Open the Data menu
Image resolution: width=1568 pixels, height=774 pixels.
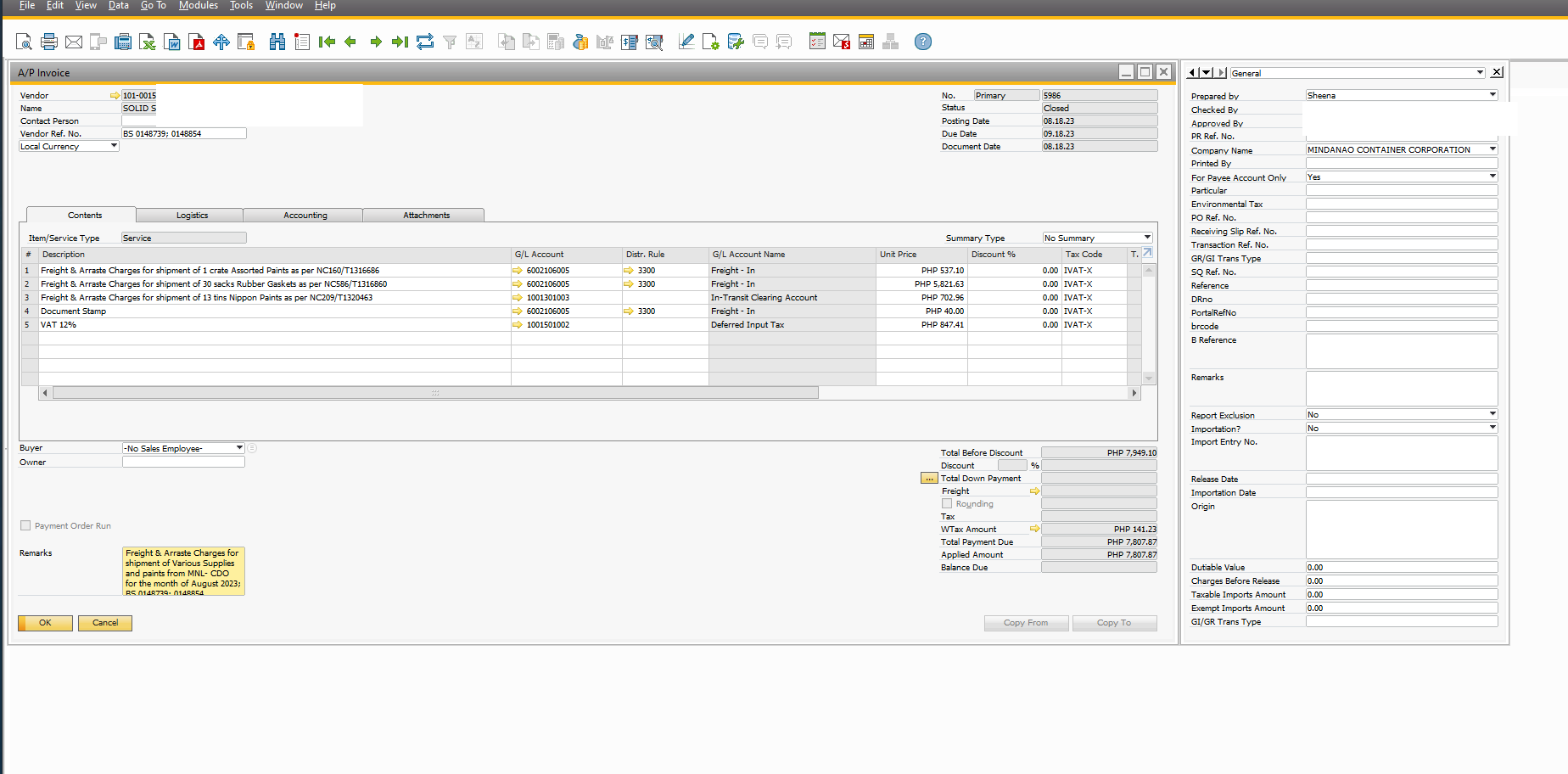pyautogui.click(x=119, y=5)
